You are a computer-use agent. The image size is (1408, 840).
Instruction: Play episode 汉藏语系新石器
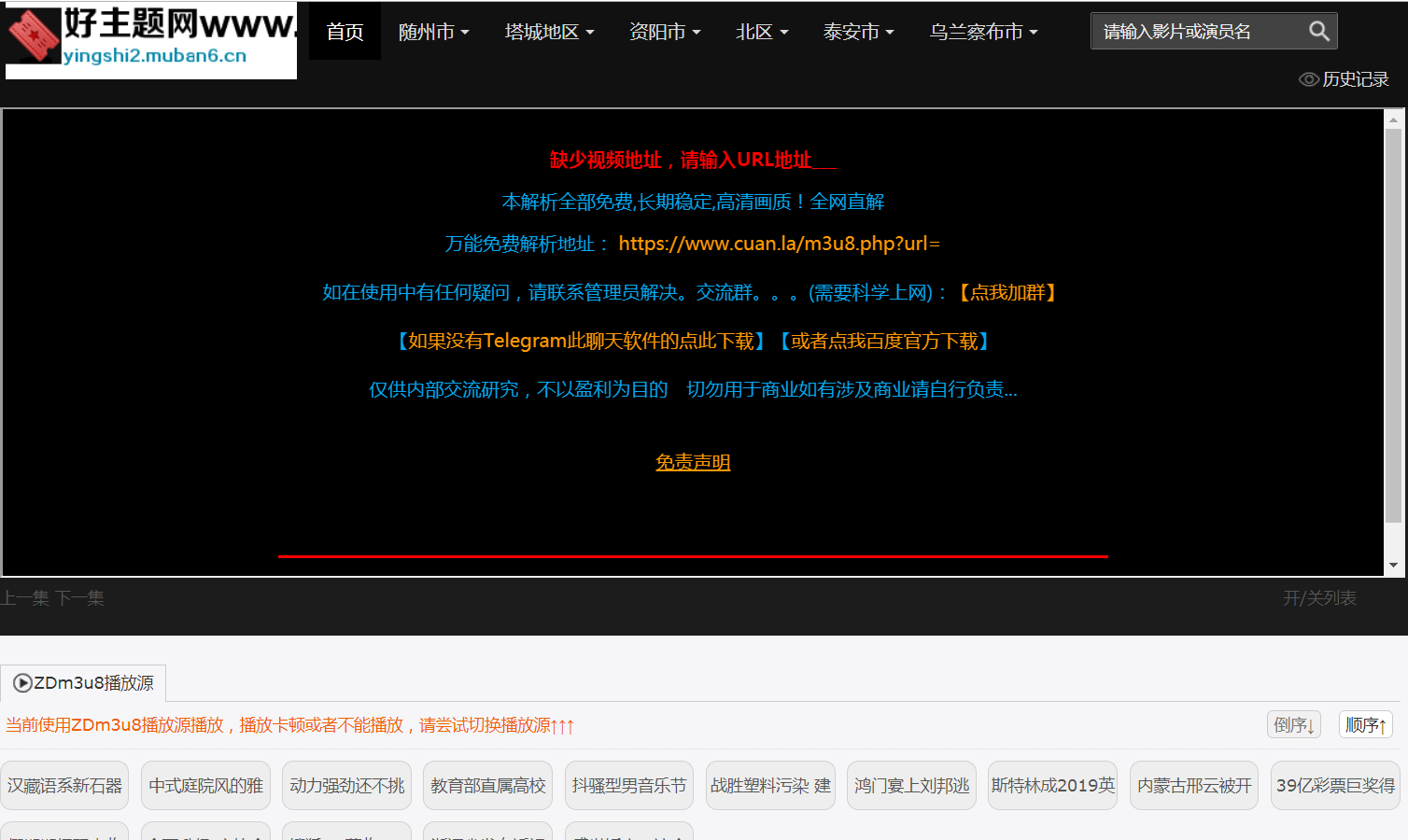[64, 786]
